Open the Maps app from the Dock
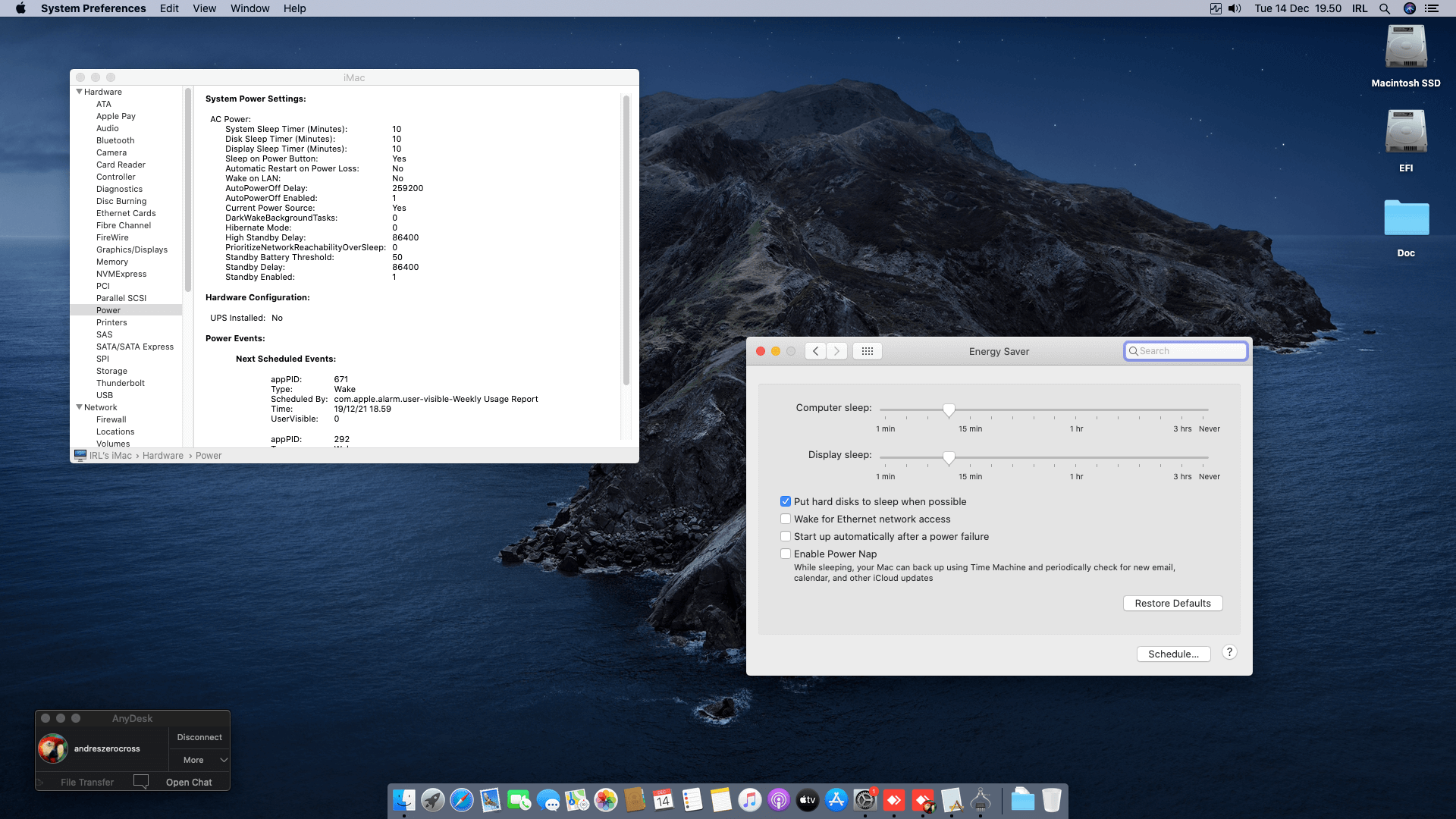The height and width of the screenshot is (819, 1456). pyautogui.click(x=576, y=800)
